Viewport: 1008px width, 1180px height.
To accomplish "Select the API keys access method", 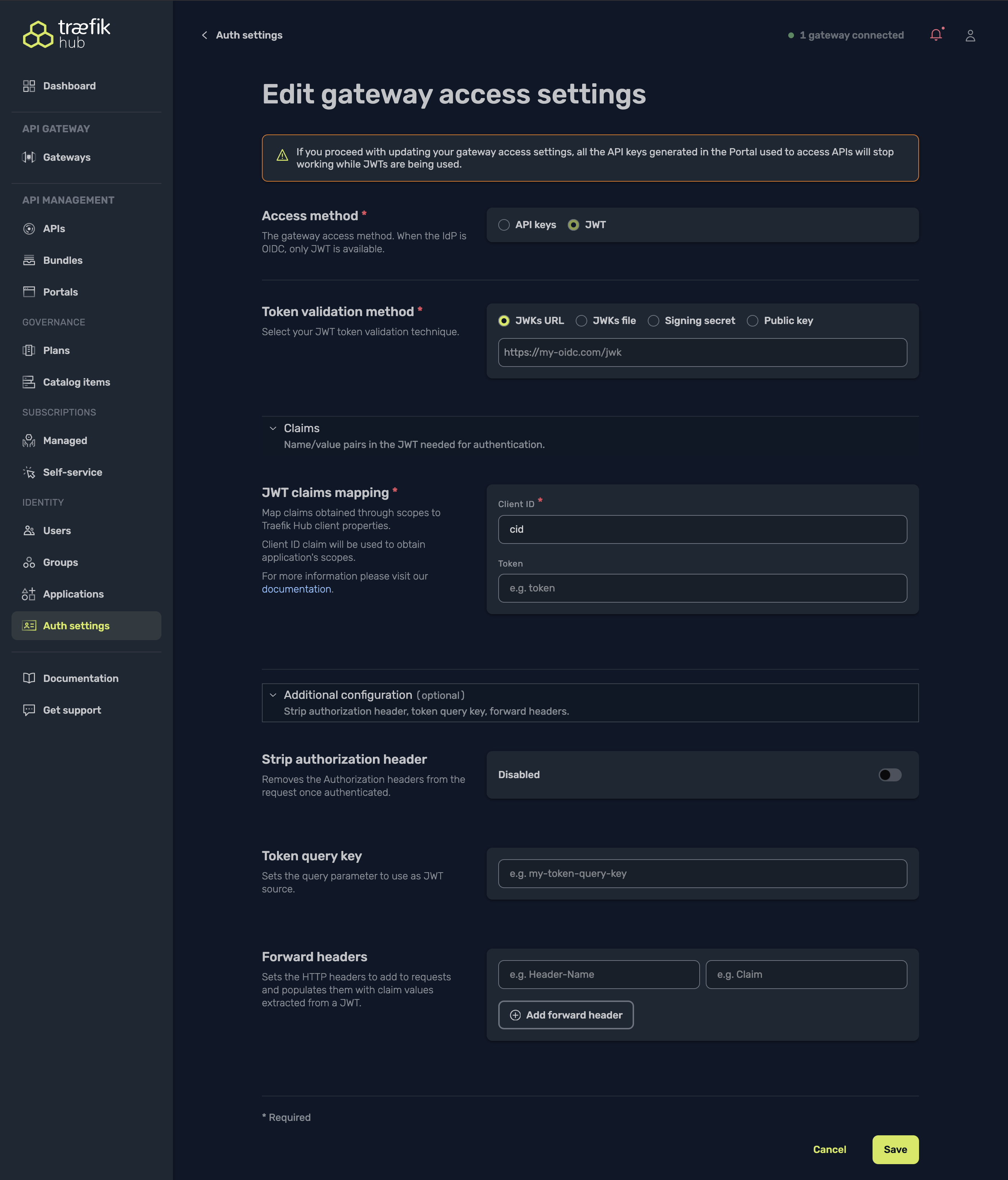I will pos(504,225).
